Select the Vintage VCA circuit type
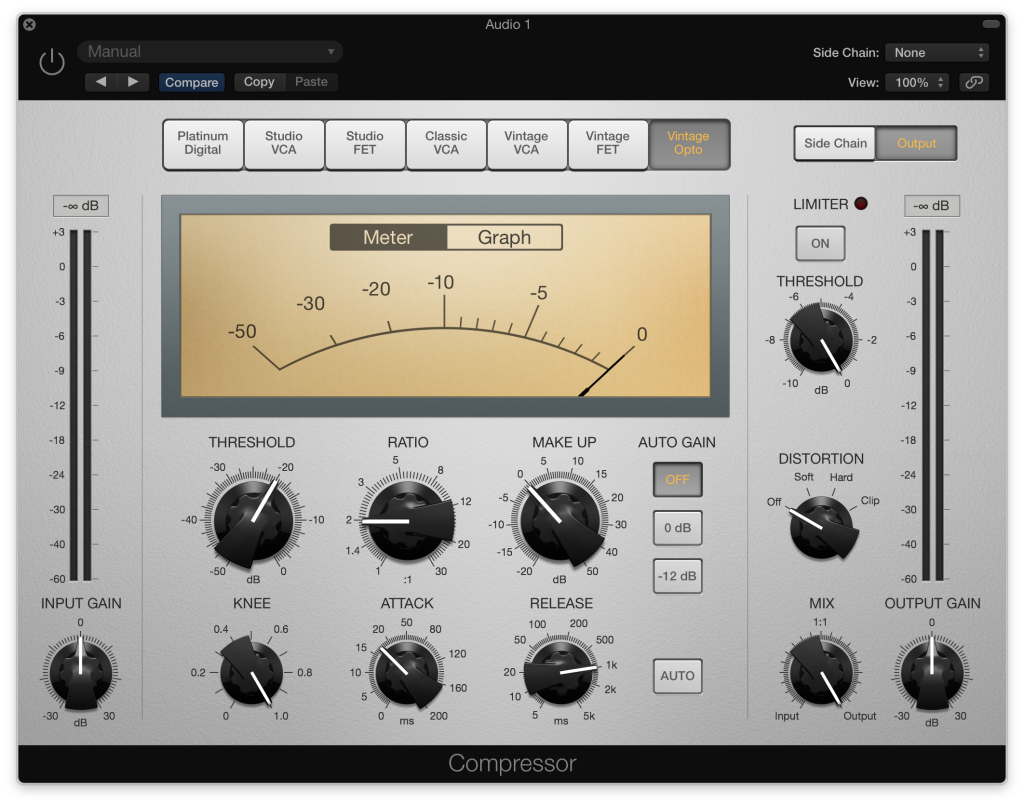This screenshot has width=1024, height=805. (527, 144)
